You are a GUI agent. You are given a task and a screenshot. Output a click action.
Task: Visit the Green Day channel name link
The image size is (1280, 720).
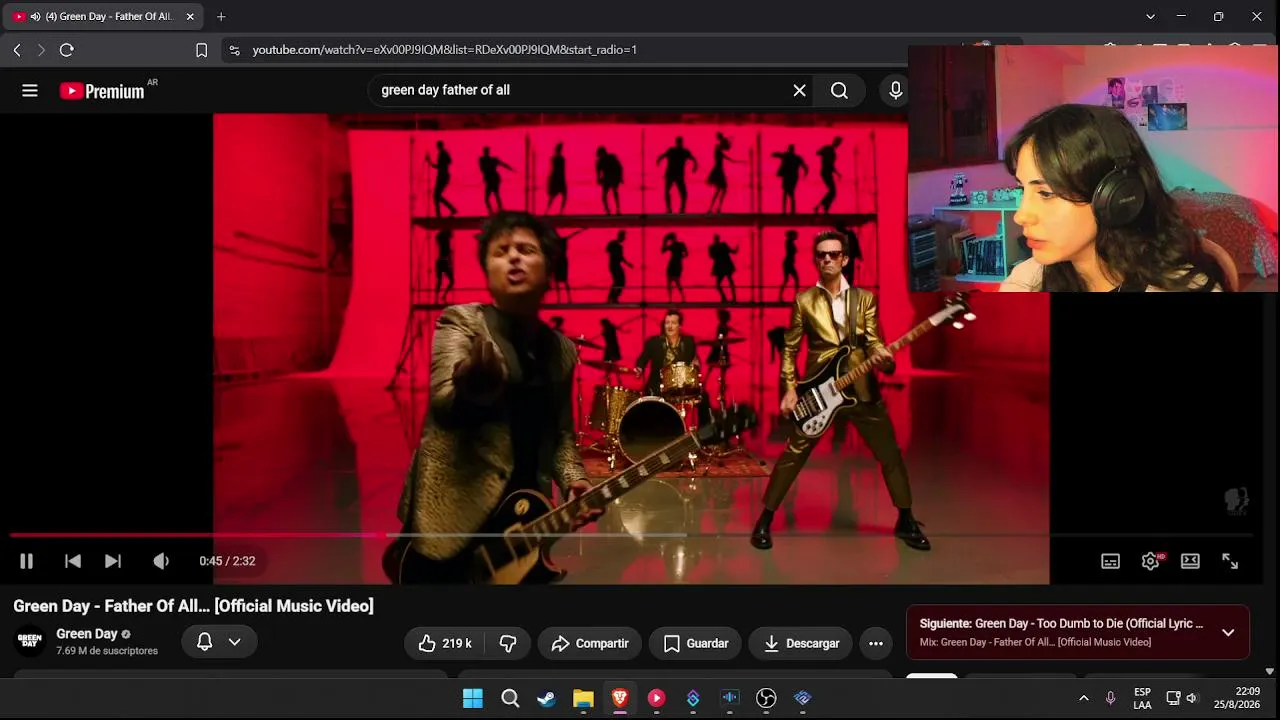tap(87, 634)
